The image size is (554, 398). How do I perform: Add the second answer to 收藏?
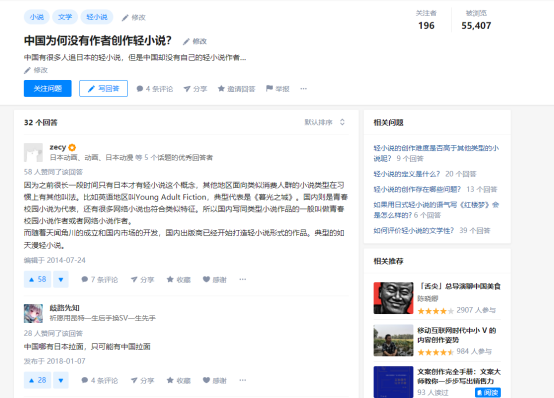tap(179, 381)
